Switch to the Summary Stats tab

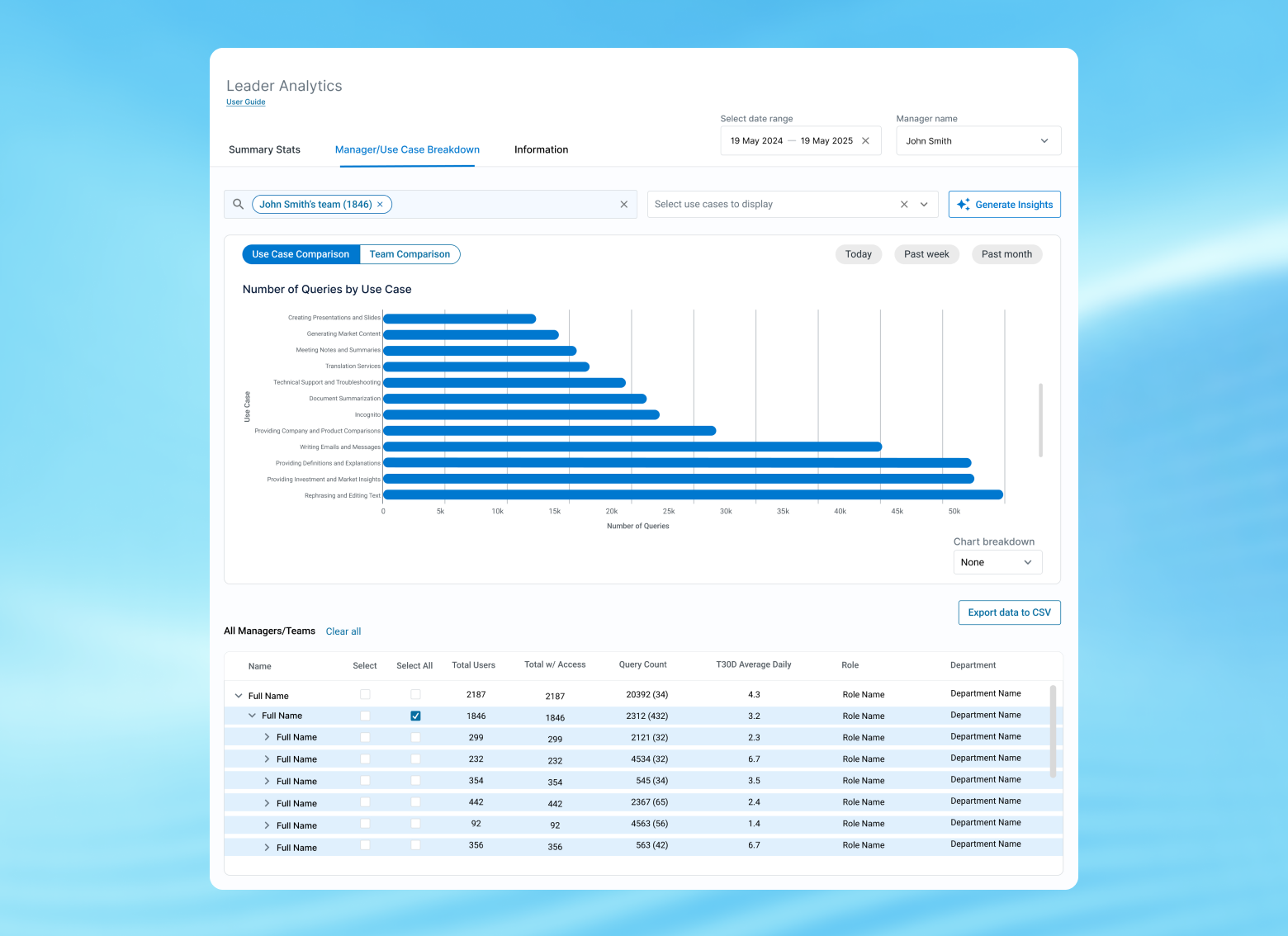264,149
